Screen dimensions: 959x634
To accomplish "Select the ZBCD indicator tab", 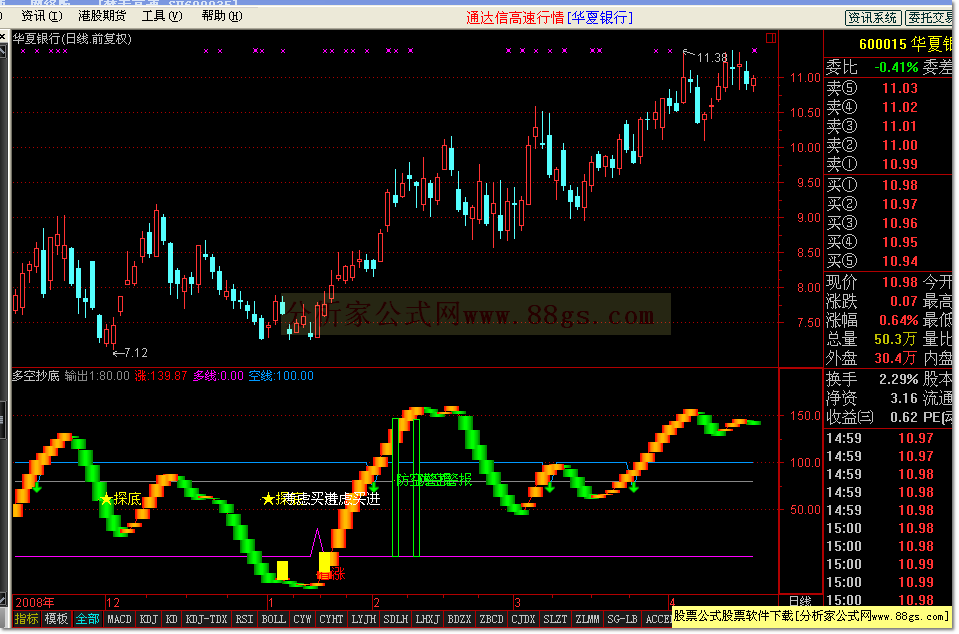I will coord(491,619).
